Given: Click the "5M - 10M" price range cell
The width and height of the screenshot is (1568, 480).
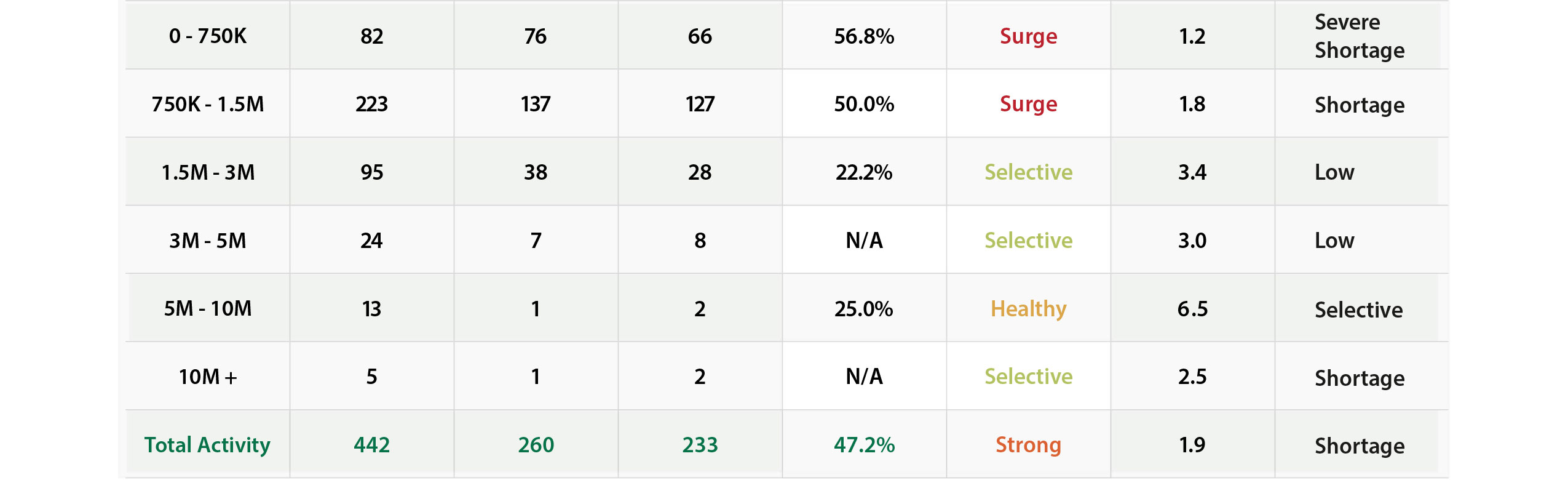Looking at the screenshot, I should 207,308.
